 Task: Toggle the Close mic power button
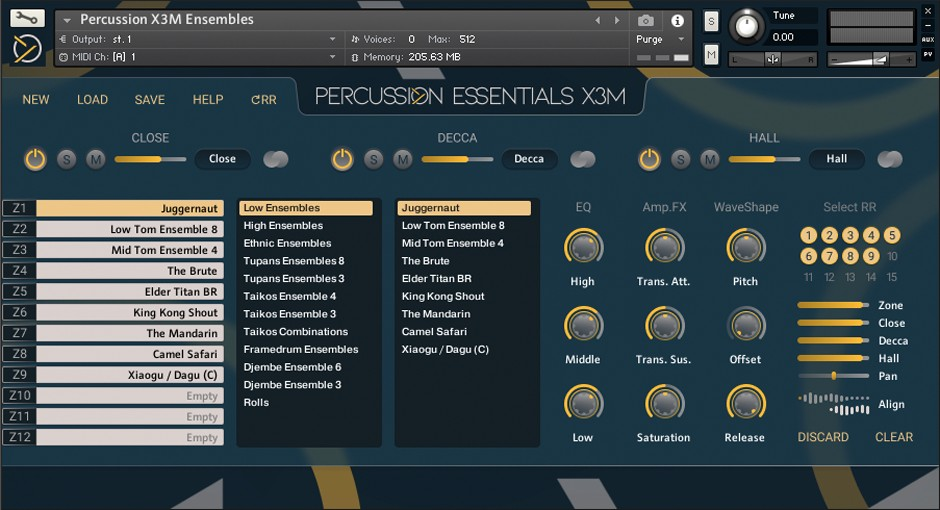click(x=35, y=159)
